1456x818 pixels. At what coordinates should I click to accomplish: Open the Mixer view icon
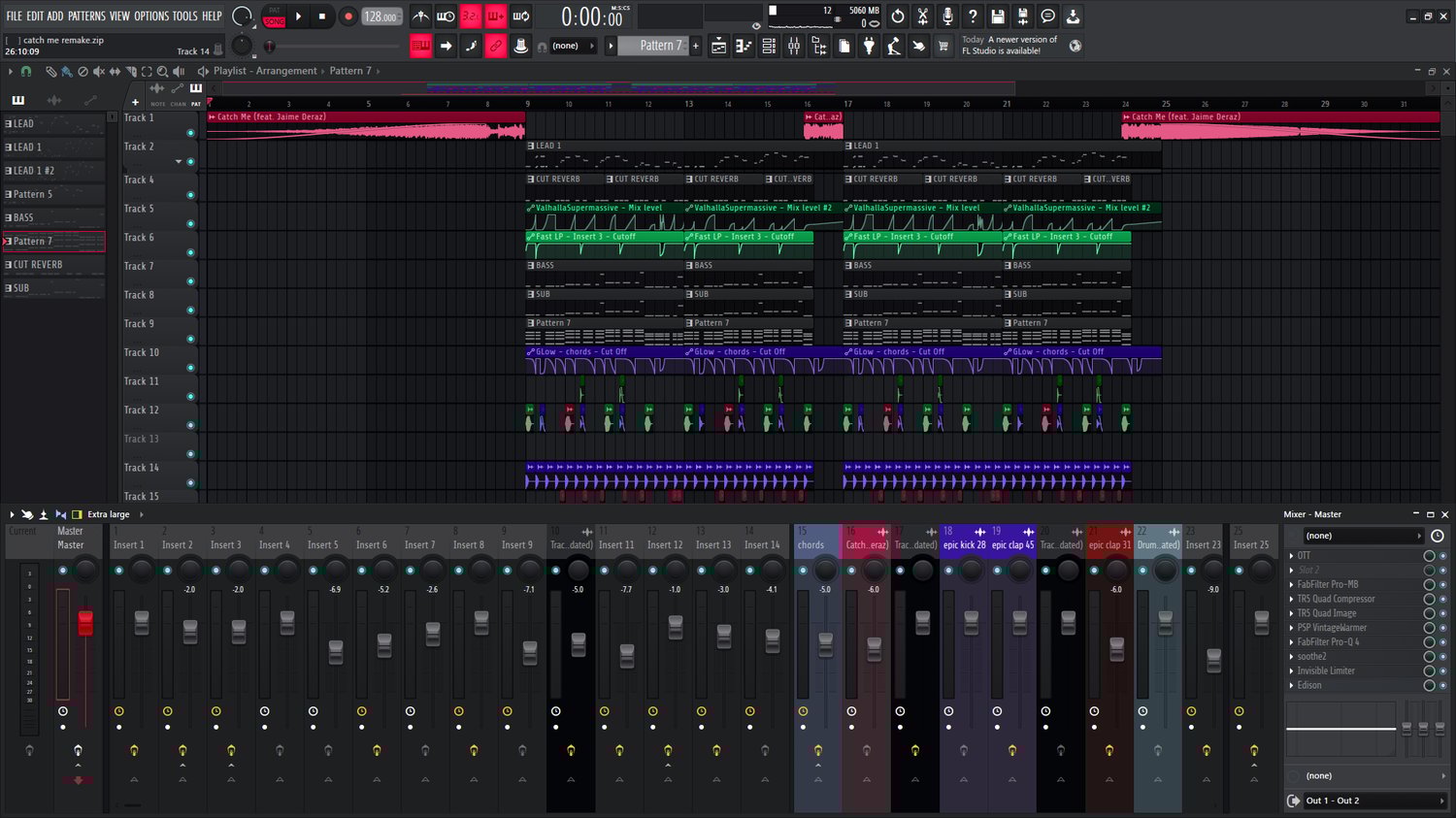tap(795, 46)
